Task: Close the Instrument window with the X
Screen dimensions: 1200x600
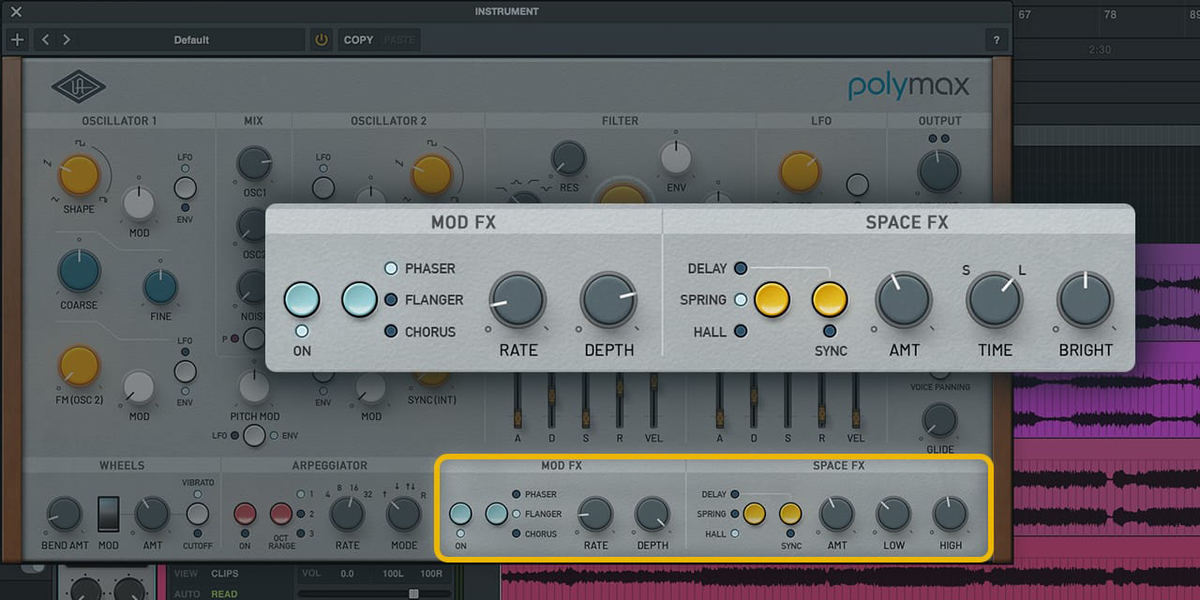Action: (16, 12)
